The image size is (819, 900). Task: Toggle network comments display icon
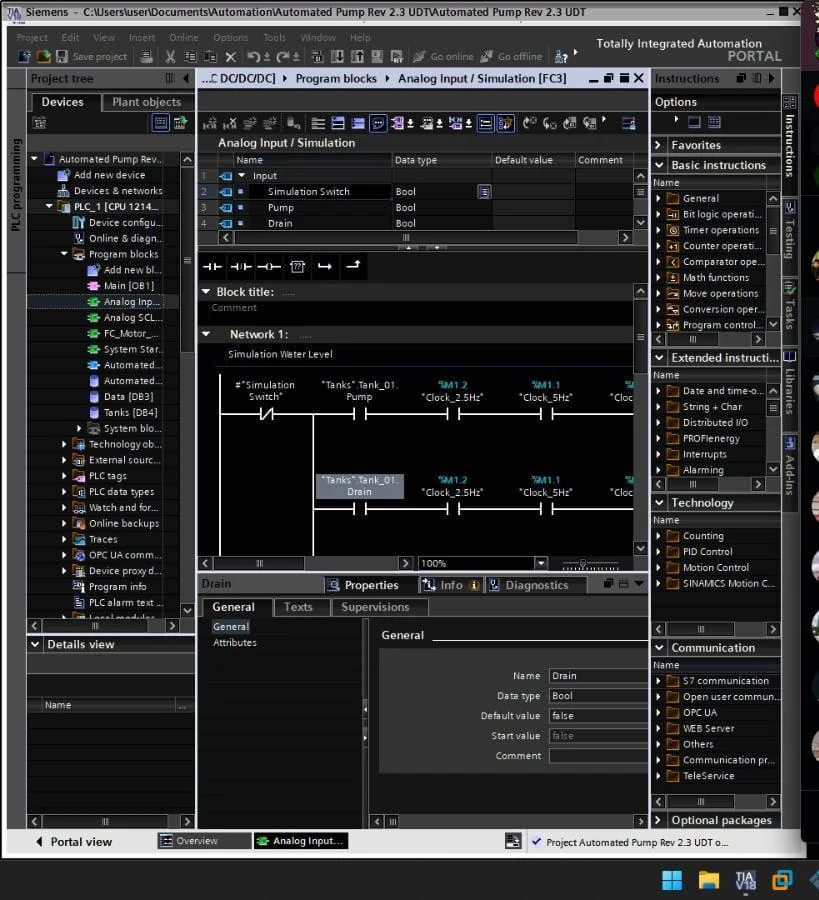[x=486, y=123]
